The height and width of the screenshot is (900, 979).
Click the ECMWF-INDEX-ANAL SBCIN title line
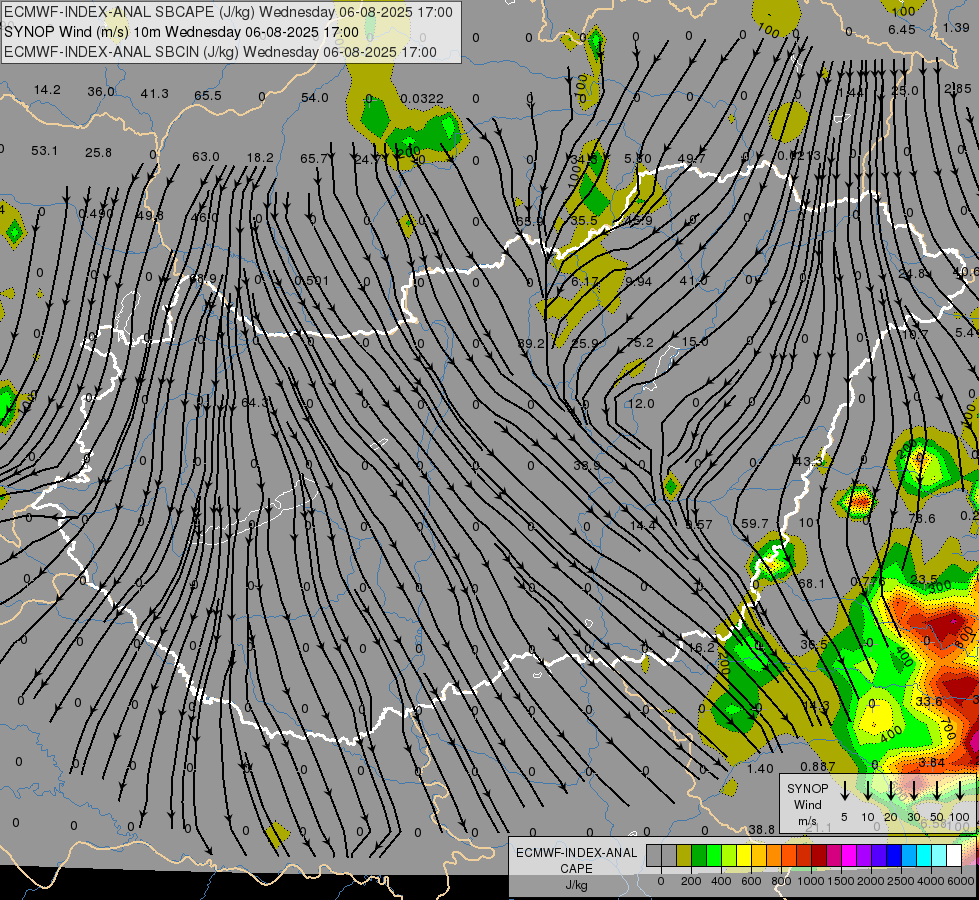pyautogui.click(x=220, y=52)
